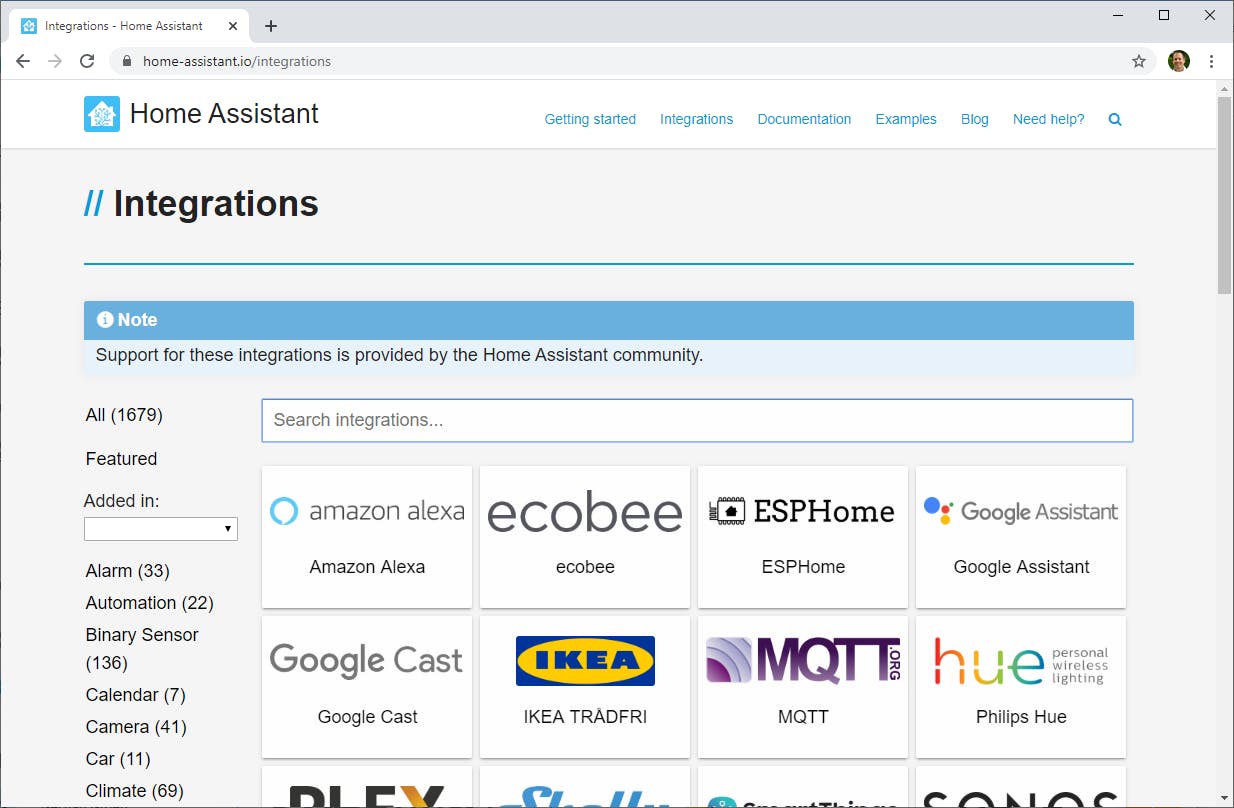Open the Integrations nav menu item

696,119
